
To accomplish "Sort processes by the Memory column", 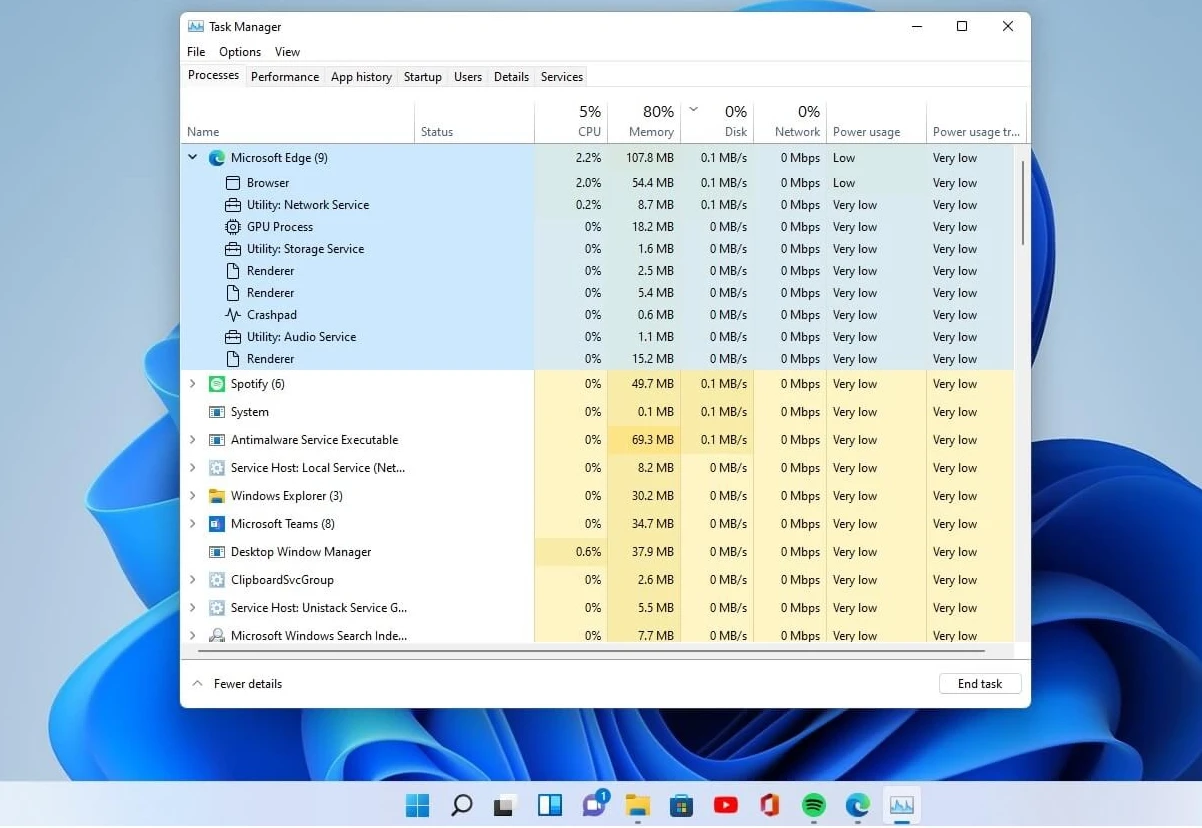I will click(x=650, y=131).
